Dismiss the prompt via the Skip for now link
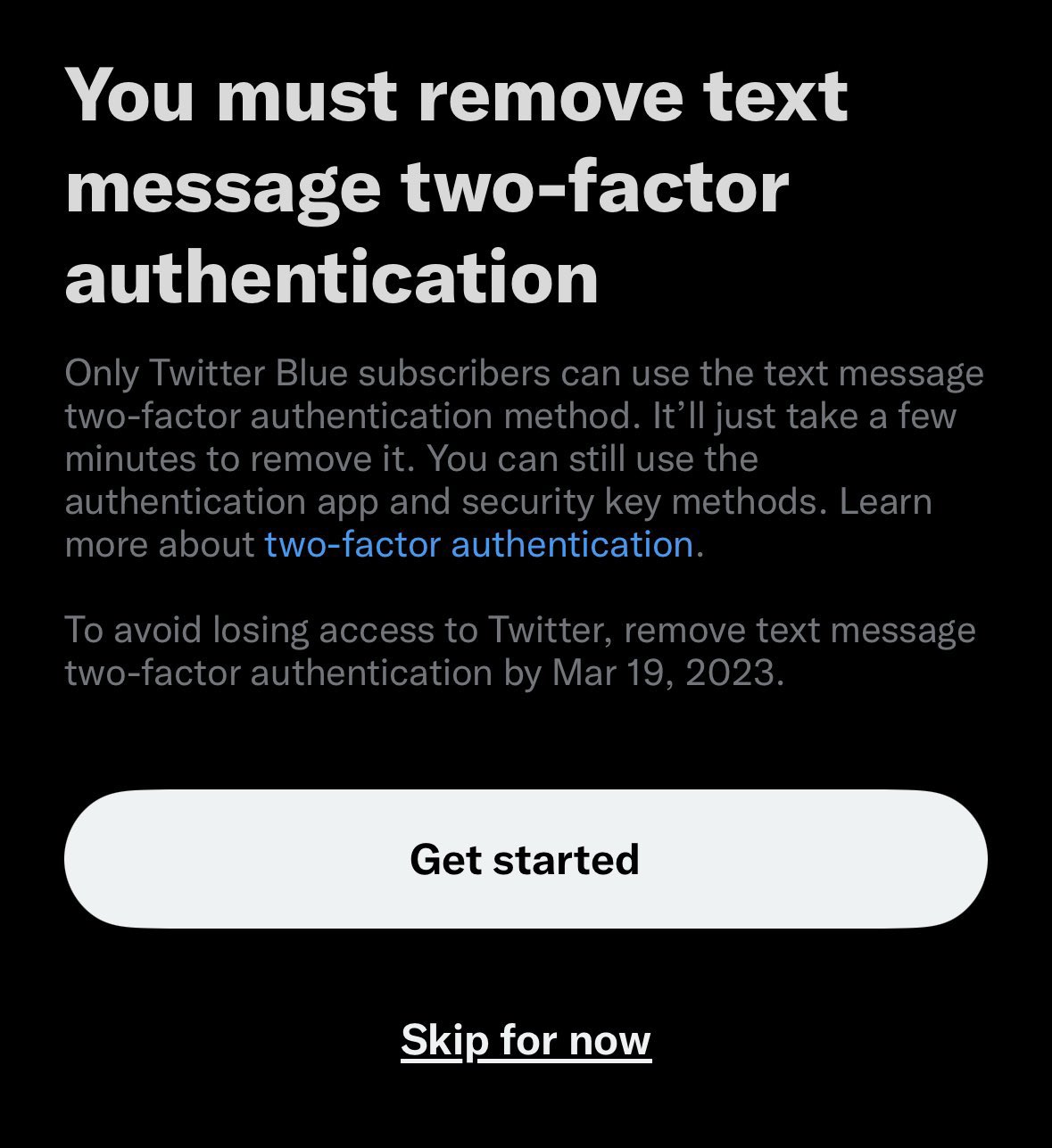This screenshot has height=1148, width=1052. coord(526,1040)
